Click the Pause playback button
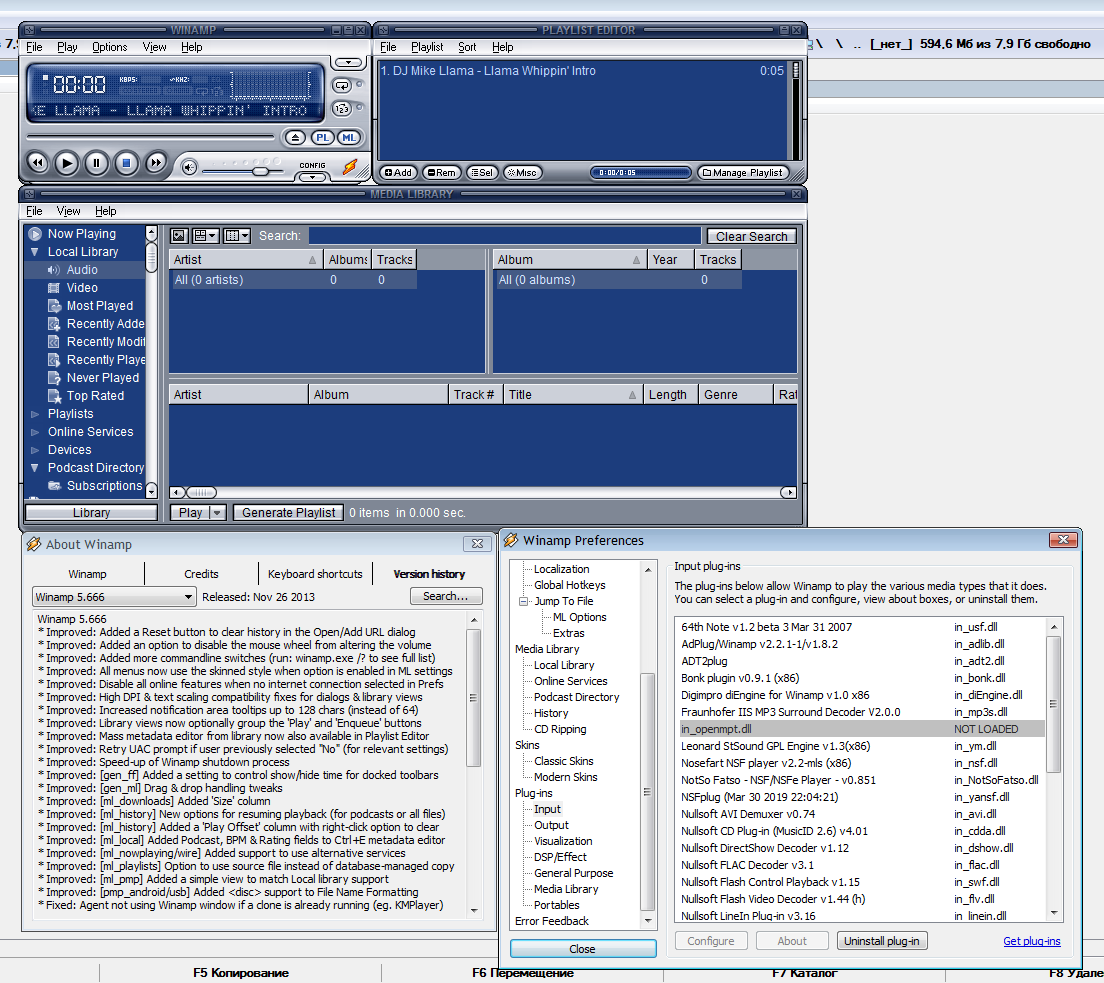This screenshot has width=1104, height=983. pyautogui.click(x=96, y=162)
